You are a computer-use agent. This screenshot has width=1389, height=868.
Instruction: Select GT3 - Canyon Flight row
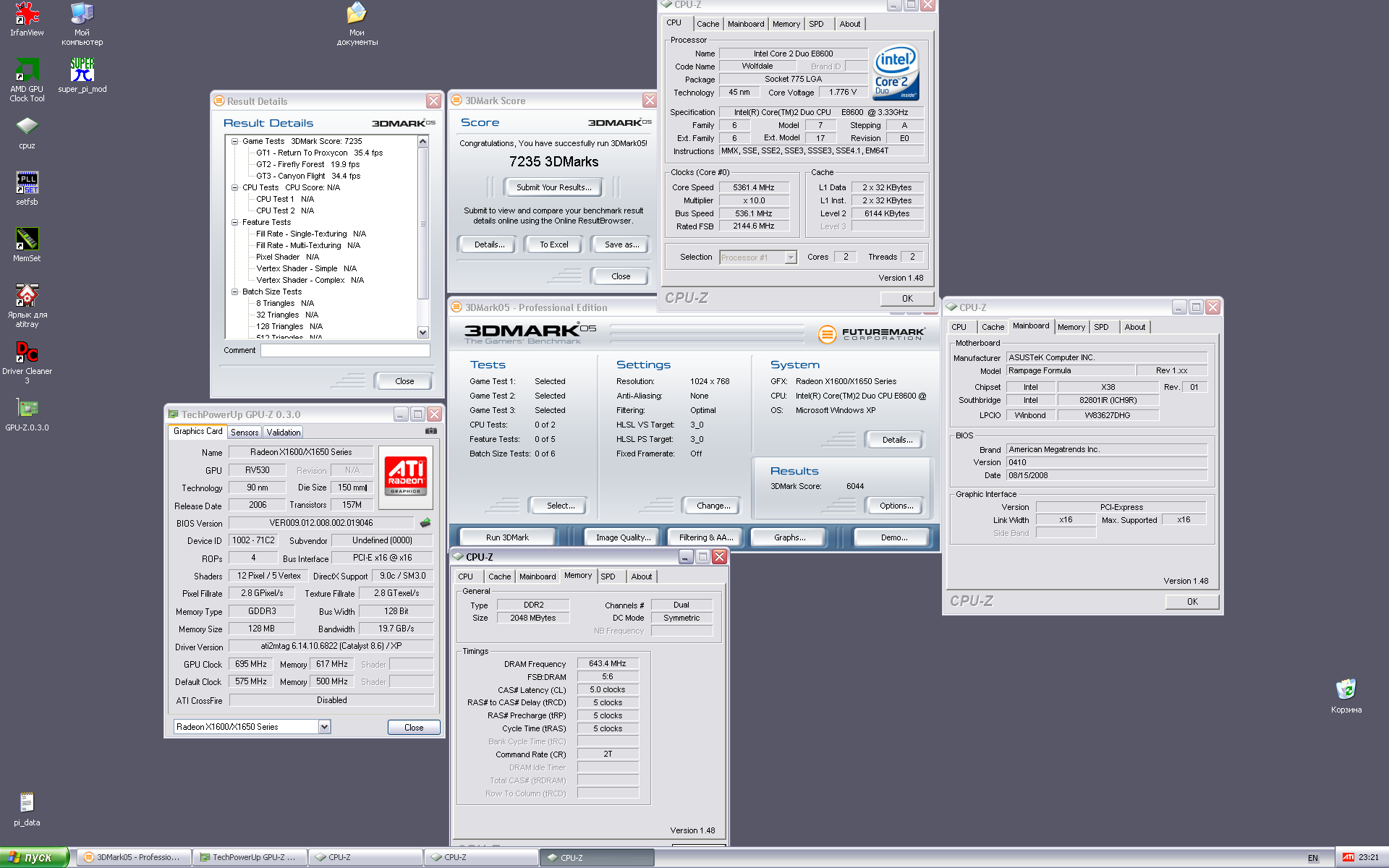tap(307, 176)
